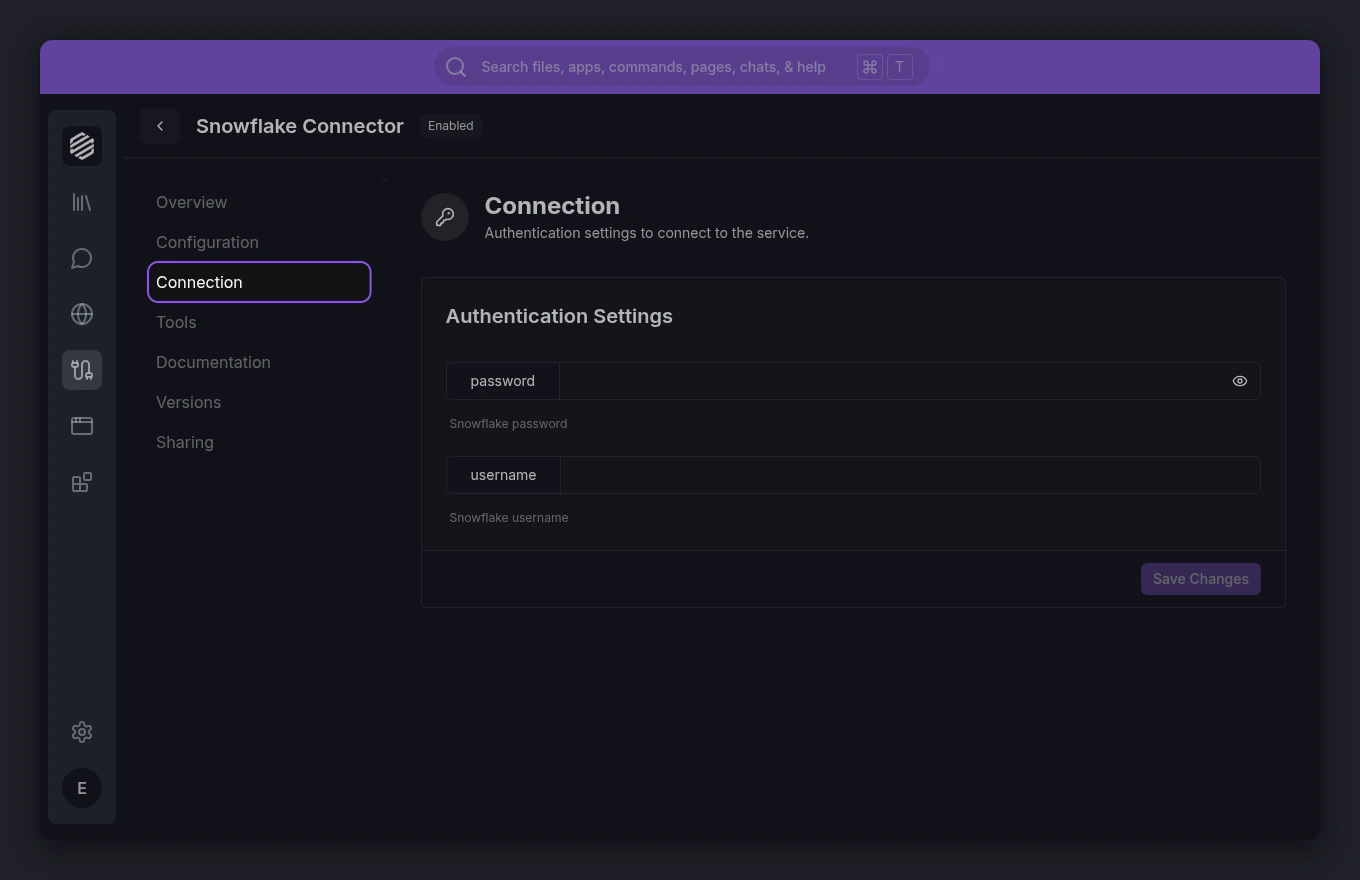This screenshot has height=880, width=1360.
Task: Open the user avatar labeled E
Action: coord(82,788)
